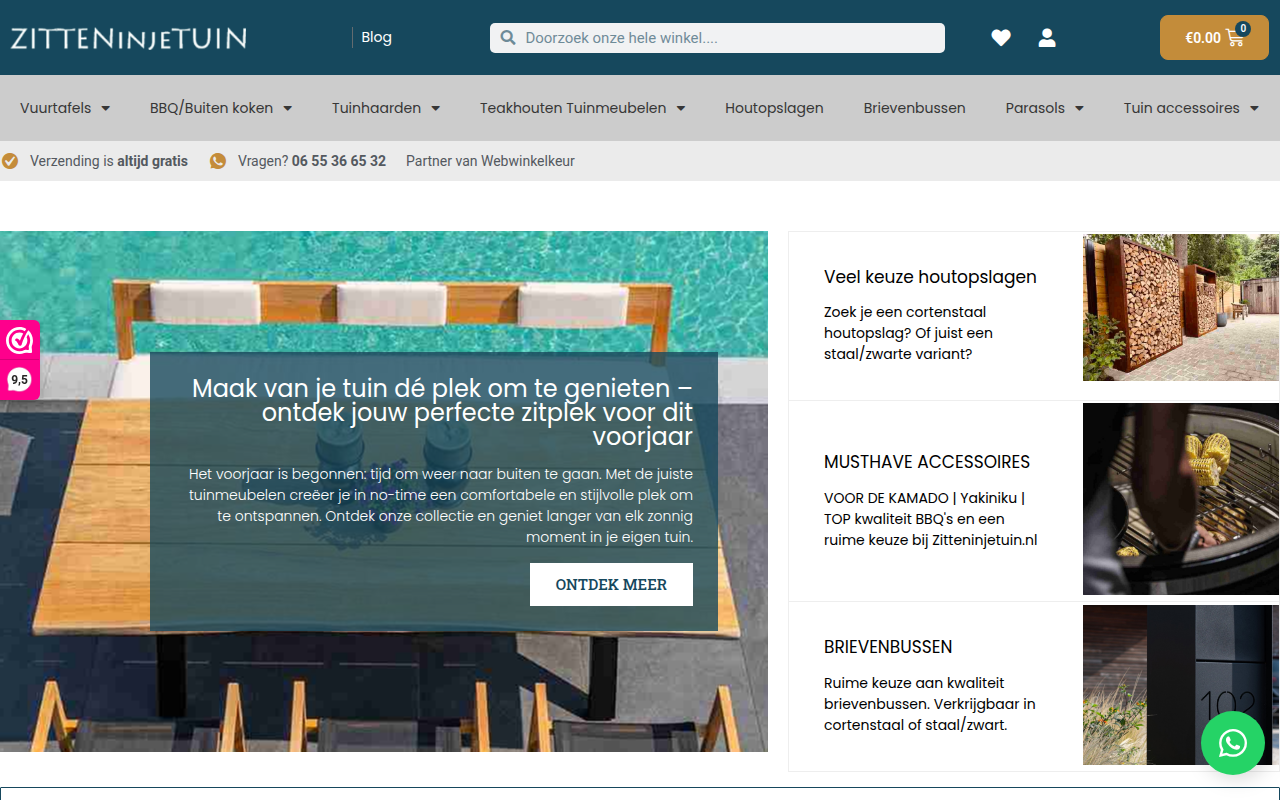Click the hero headline about voorjaar
This screenshot has height=800, width=1280.
[442, 412]
